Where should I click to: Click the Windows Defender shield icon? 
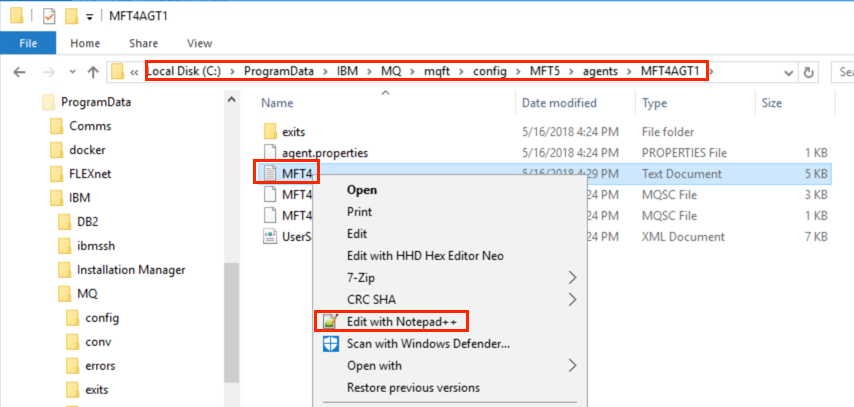coord(331,344)
